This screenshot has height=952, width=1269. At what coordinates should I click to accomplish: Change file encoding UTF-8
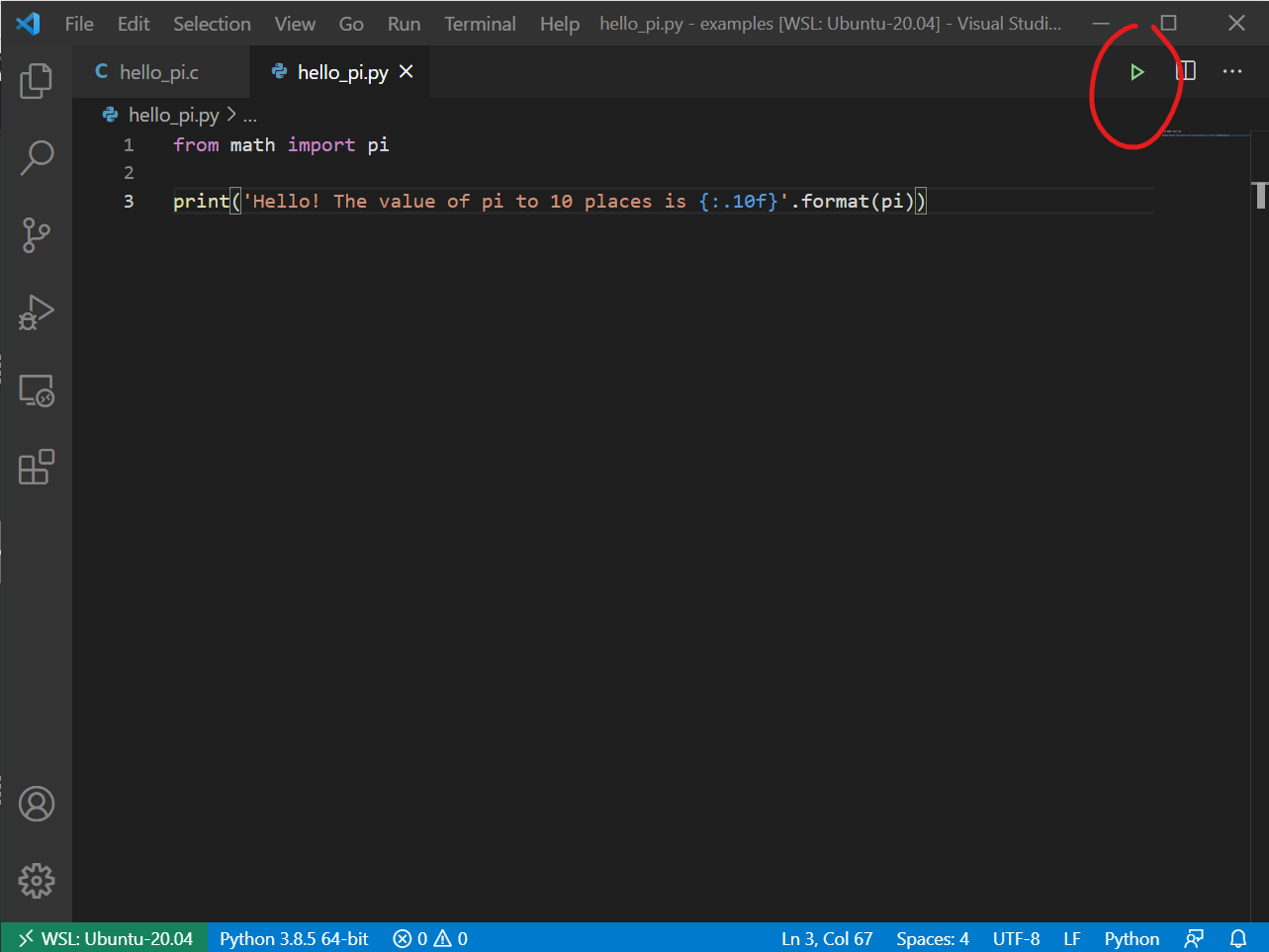1016,938
